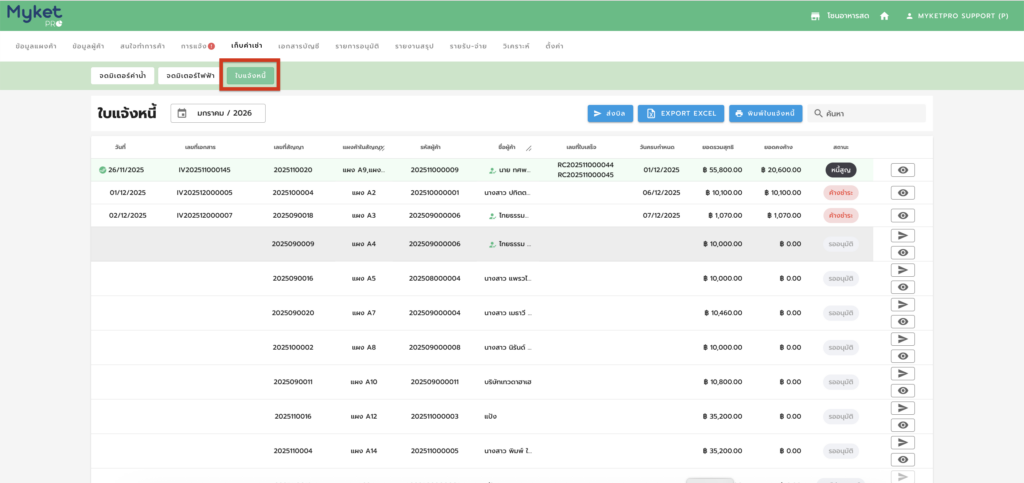Click the send icon for contract 2025090009

tap(903, 235)
